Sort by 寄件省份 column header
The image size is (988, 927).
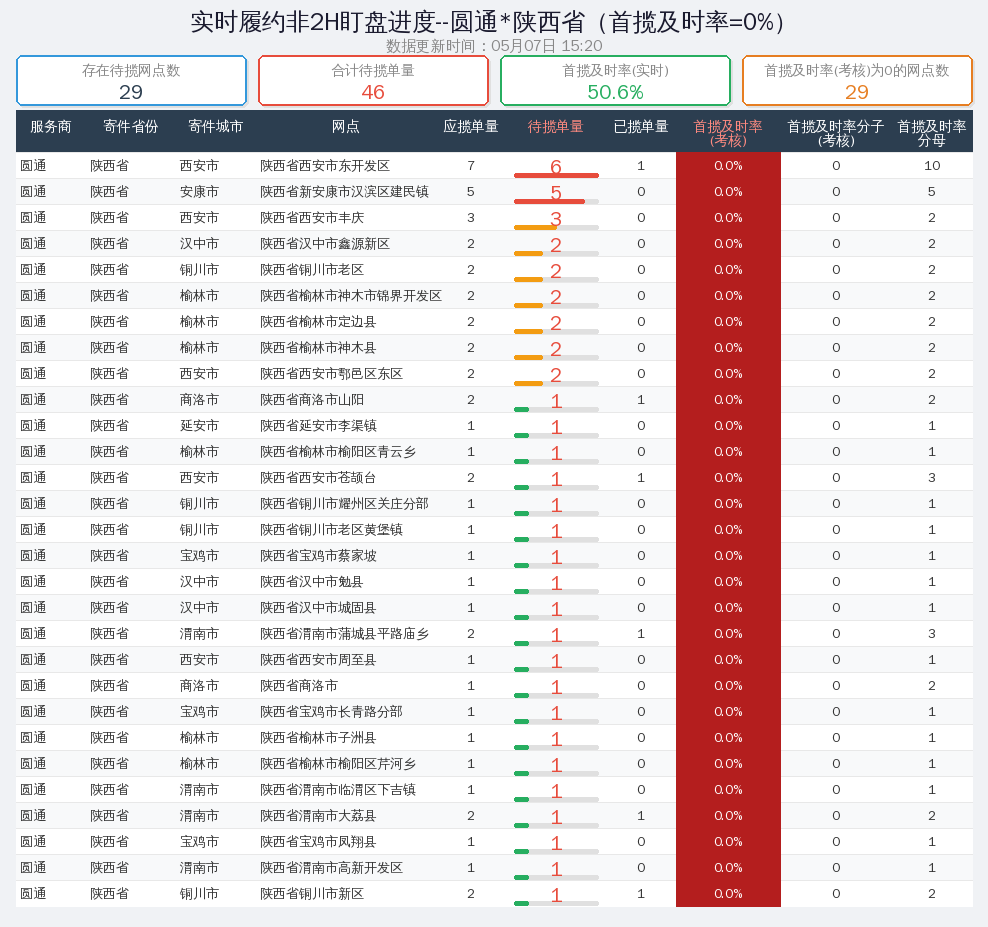130,127
